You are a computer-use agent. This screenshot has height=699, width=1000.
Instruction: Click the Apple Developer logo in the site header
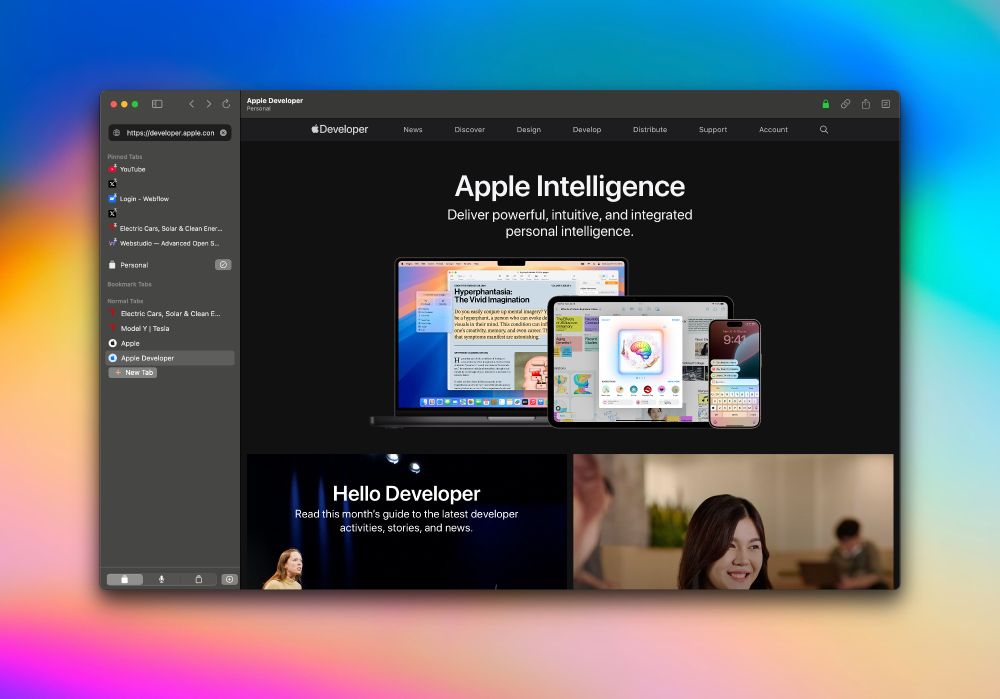pyautogui.click(x=339, y=129)
